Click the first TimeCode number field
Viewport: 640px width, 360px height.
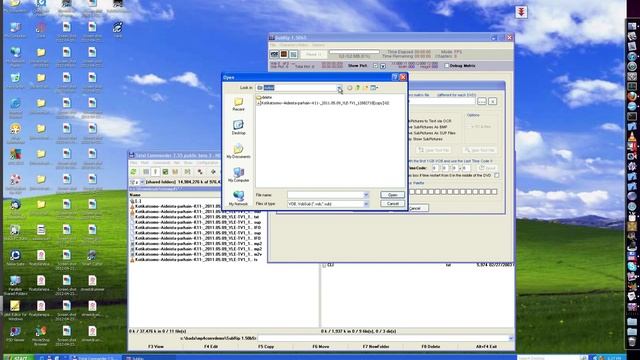point(435,168)
